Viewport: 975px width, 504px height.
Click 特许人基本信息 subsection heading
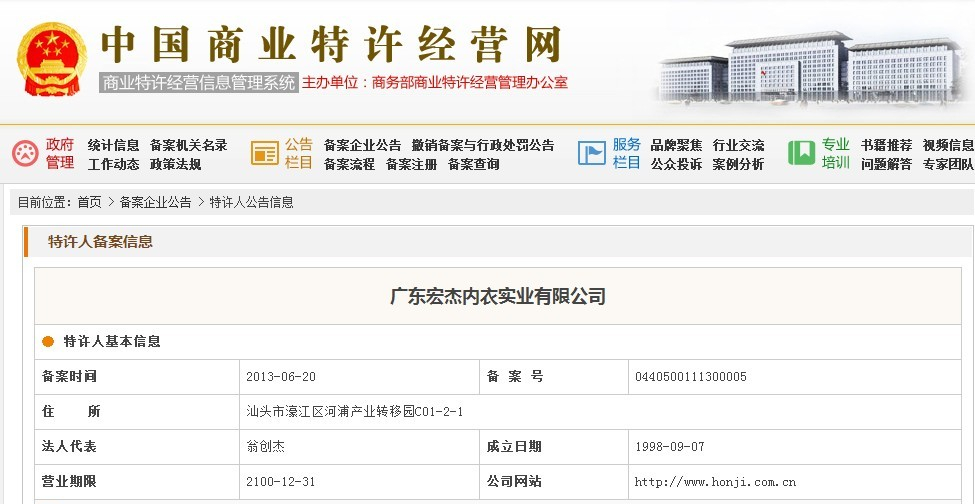point(112,342)
